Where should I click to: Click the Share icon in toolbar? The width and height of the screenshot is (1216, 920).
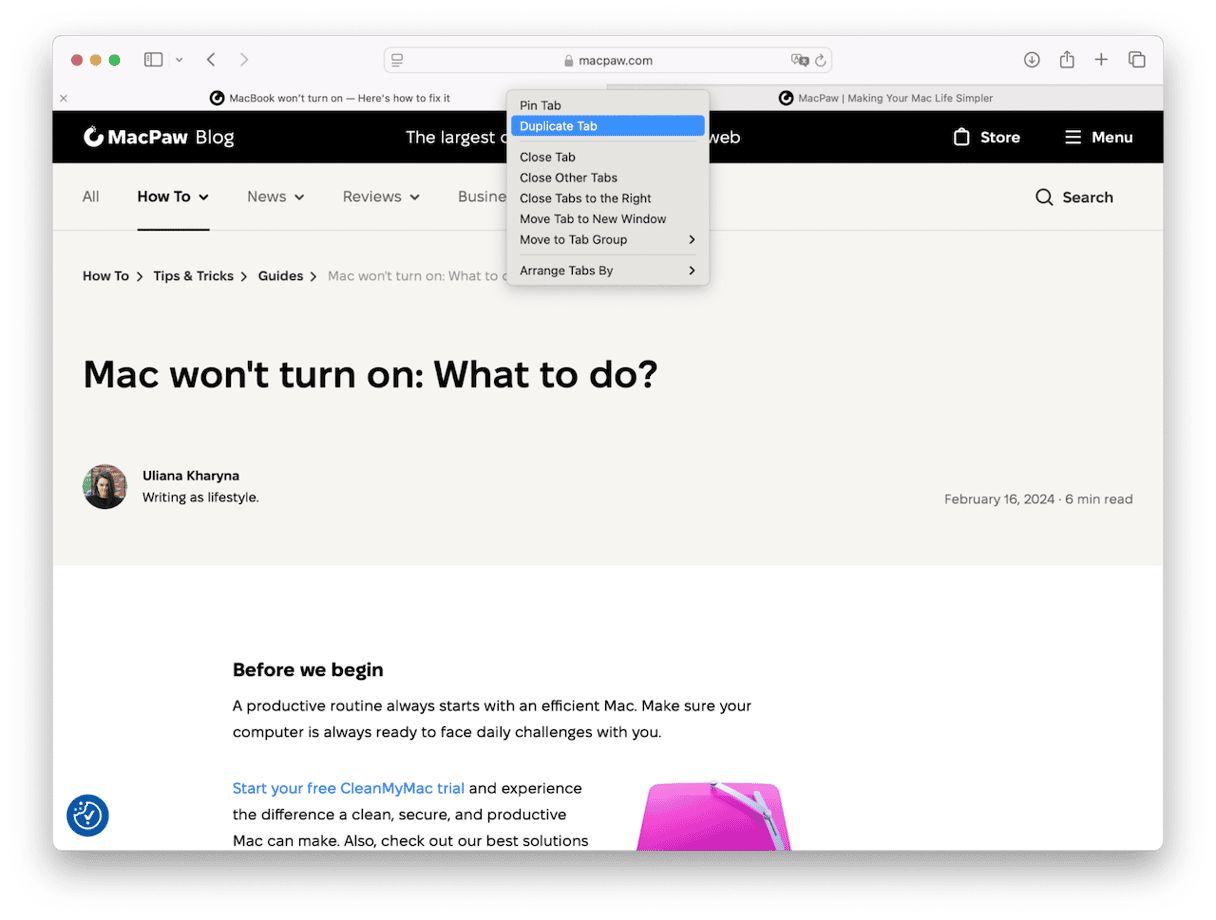(1067, 60)
